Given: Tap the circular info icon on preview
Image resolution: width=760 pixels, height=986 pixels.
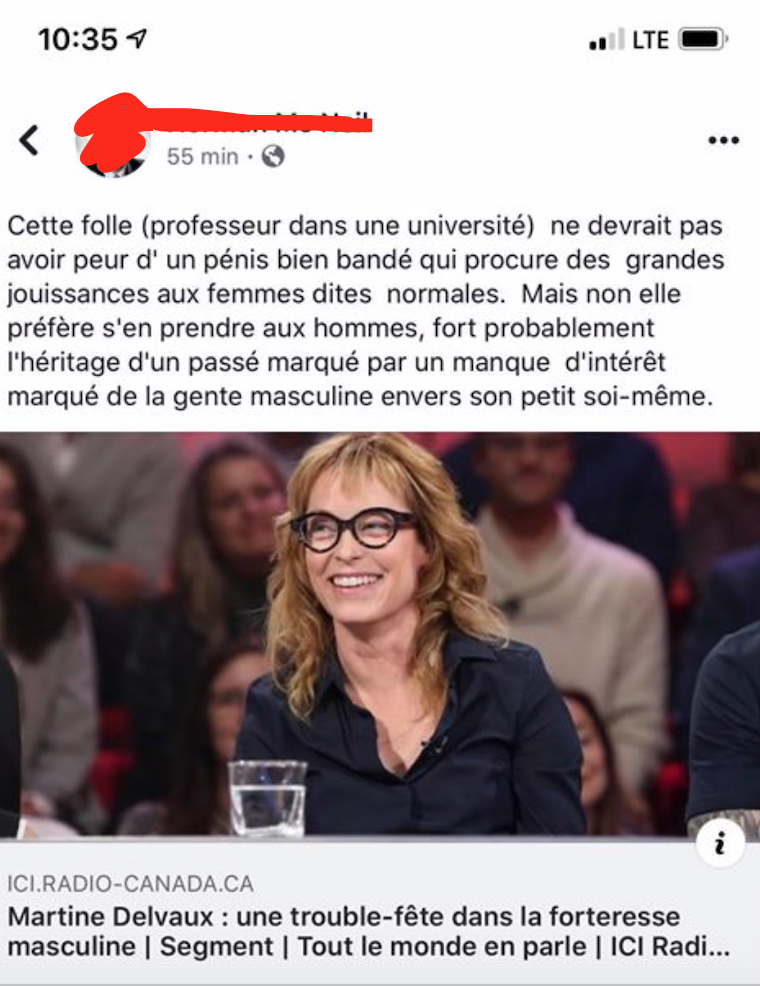Looking at the screenshot, I should 720,843.
